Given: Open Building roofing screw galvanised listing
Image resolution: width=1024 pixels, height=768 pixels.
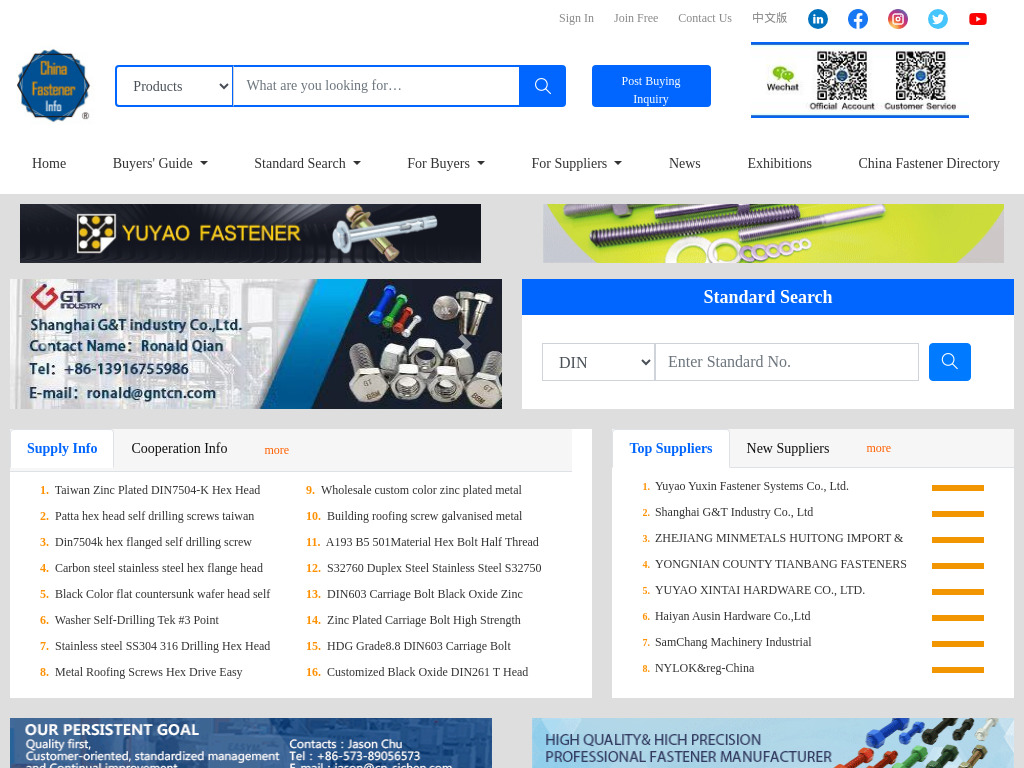Looking at the screenshot, I should [x=424, y=516].
